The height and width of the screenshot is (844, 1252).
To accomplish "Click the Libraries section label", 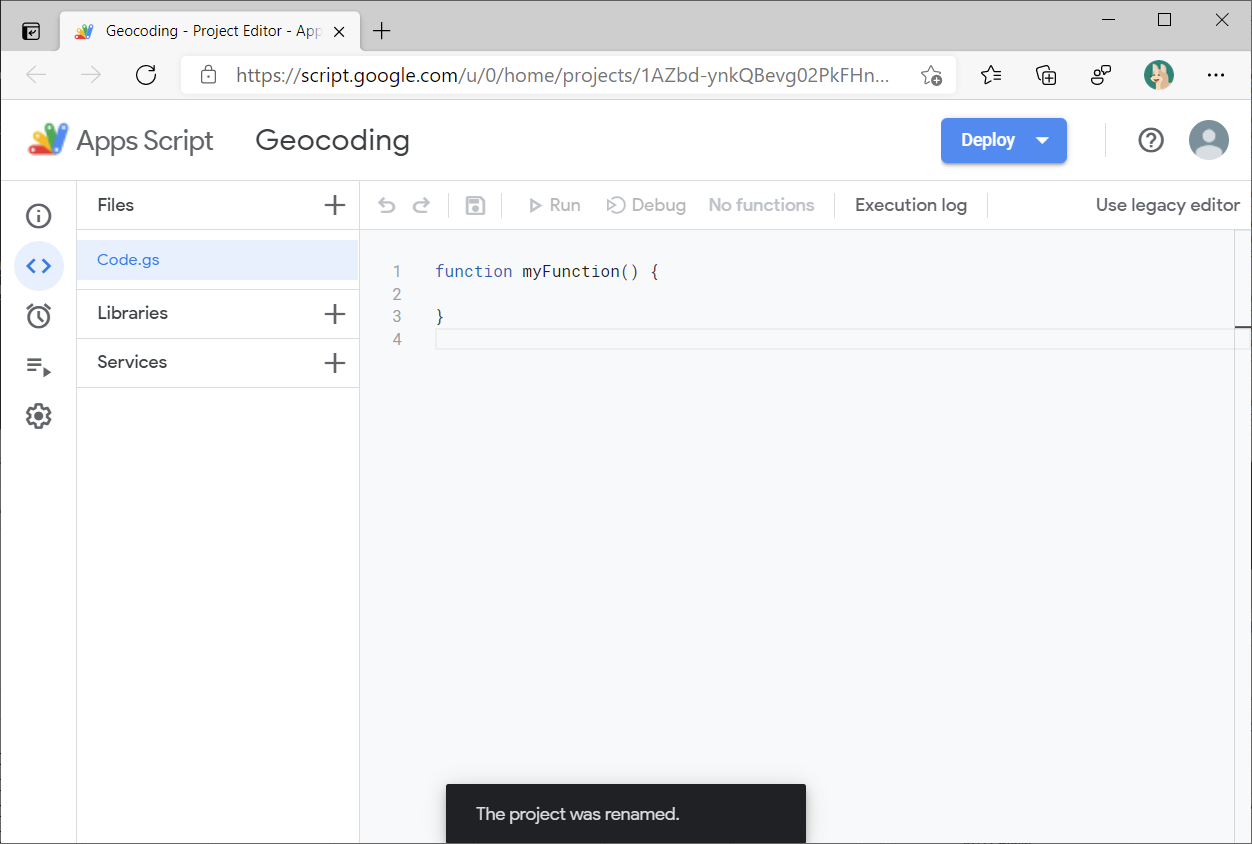I will pos(132,313).
